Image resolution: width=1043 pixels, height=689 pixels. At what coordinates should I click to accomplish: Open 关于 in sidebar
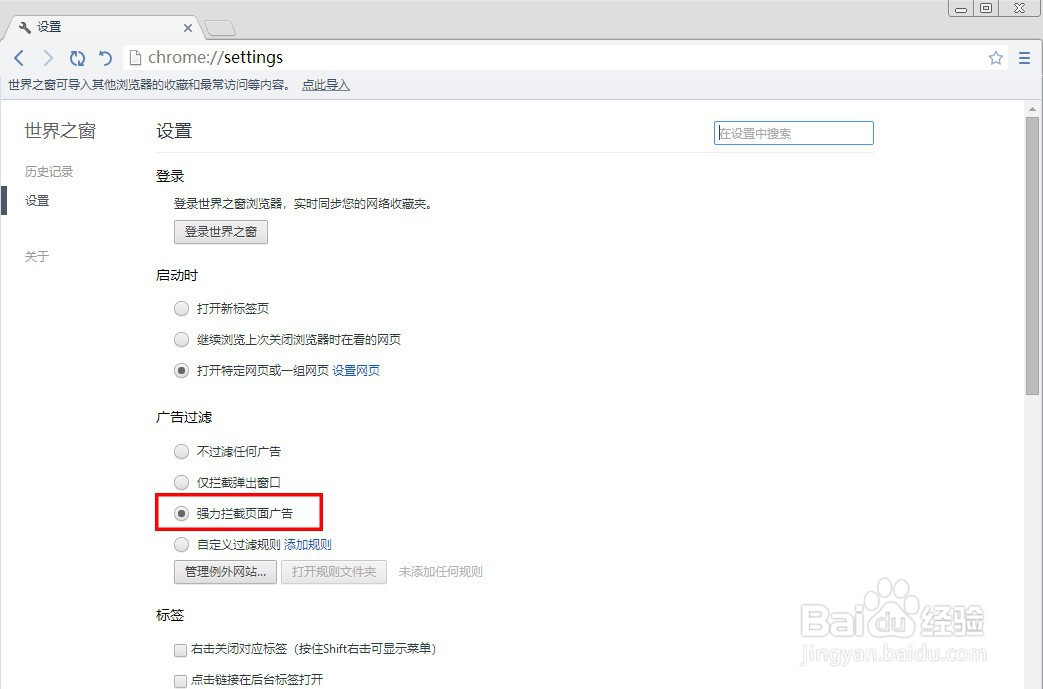point(37,257)
